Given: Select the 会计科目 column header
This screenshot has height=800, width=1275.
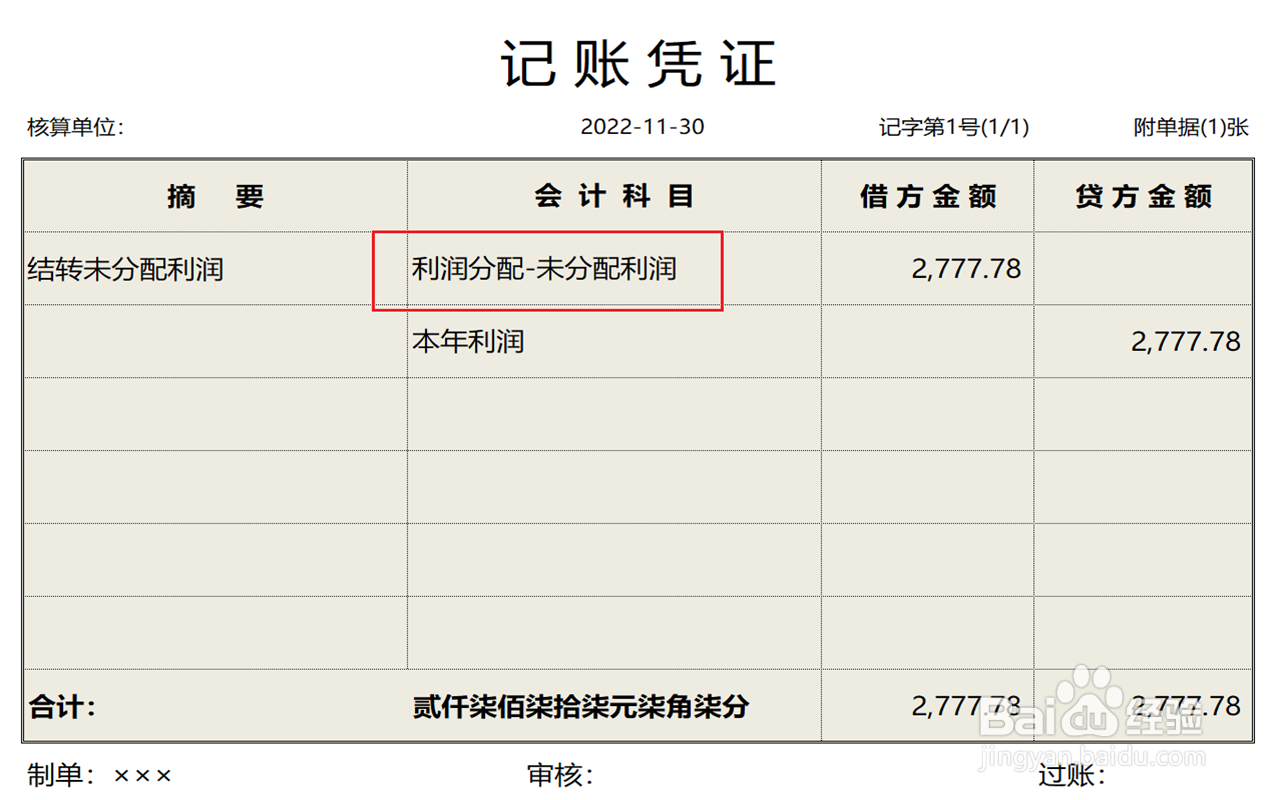Looking at the screenshot, I should coord(614,196).
